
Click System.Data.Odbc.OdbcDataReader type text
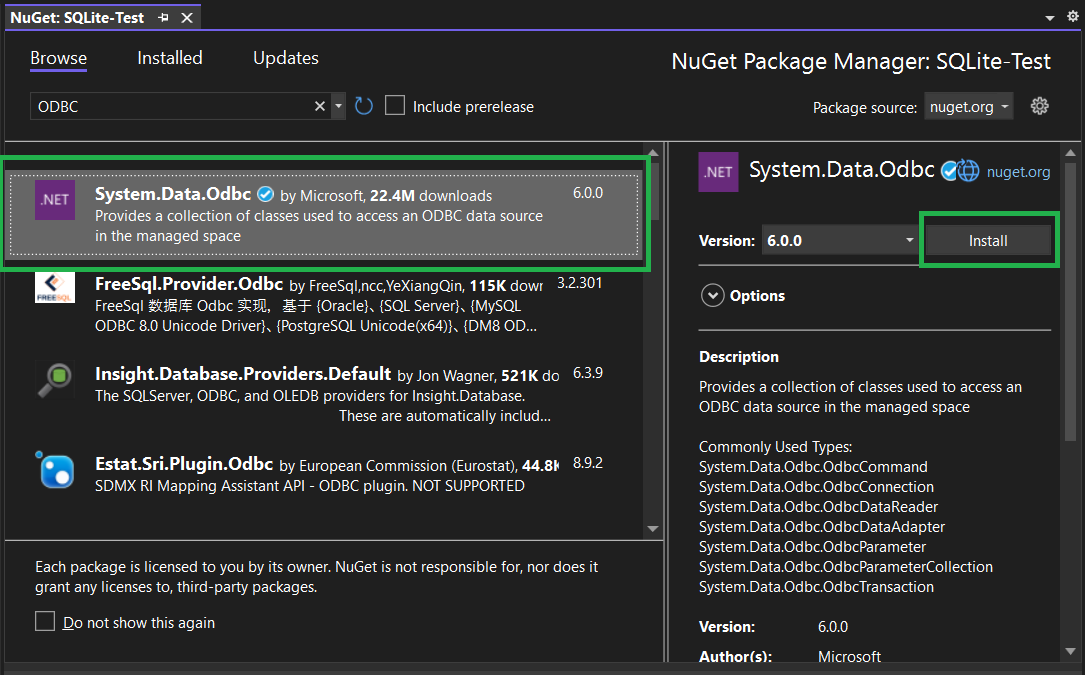click(x=818, y=507)
